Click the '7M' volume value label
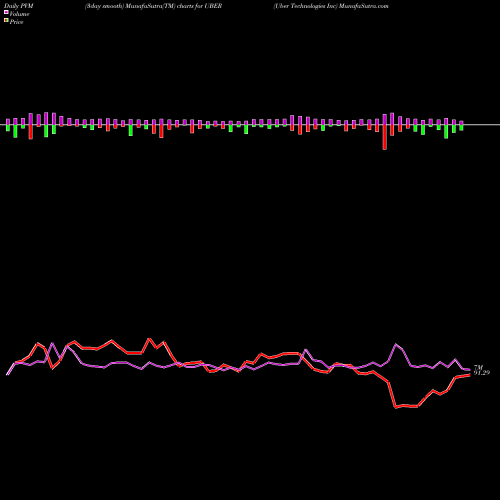The image size is (500, 500). pos(478,367)
